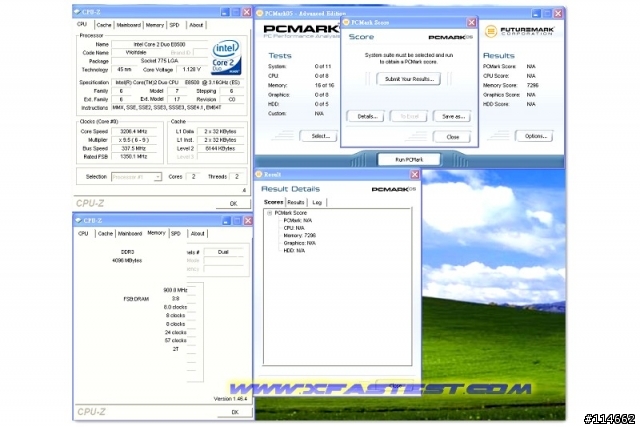The height and width of the screenshot is (427, 640).
Task: Select SPD tab in bottom CPU-Z window
Action: pos(176,234)
